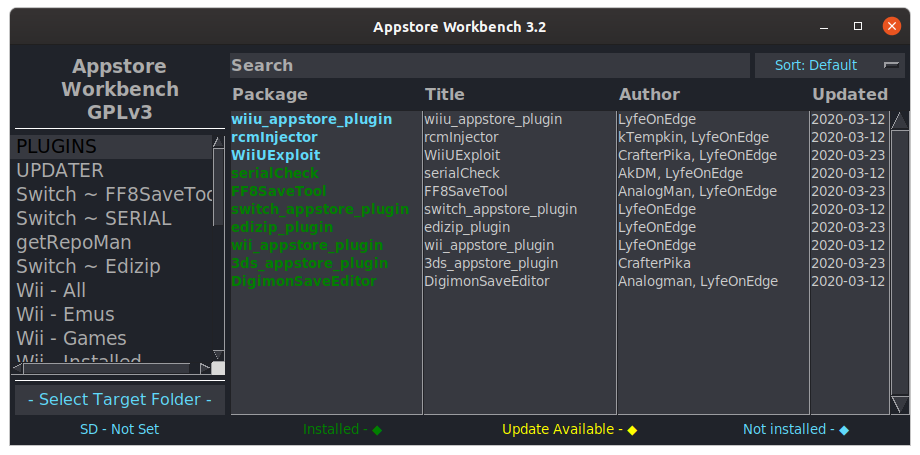Maximize the Appstore Workbench window
Screen dimensions: 920x455
[858, 26]
